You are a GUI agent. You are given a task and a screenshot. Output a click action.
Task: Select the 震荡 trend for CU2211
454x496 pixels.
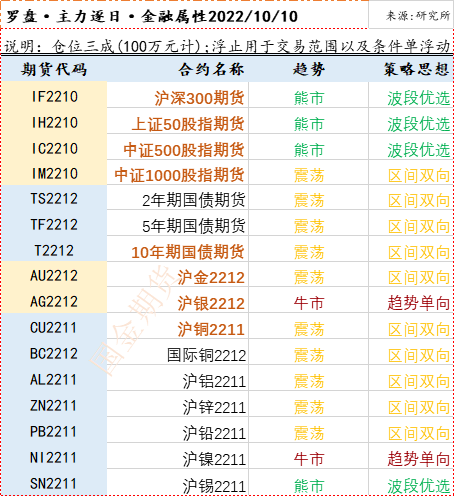tap(309, 329)
